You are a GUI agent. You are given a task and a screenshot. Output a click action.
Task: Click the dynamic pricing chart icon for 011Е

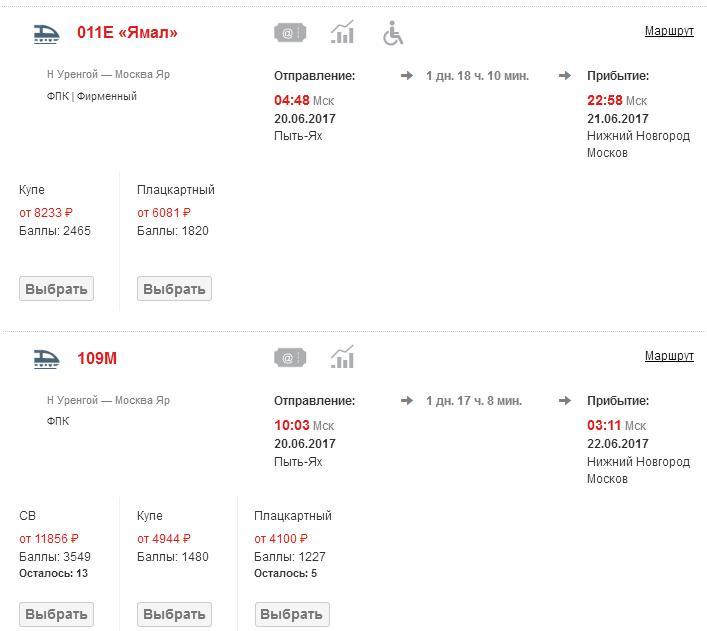pyautogui.click(x=343, y=33)
